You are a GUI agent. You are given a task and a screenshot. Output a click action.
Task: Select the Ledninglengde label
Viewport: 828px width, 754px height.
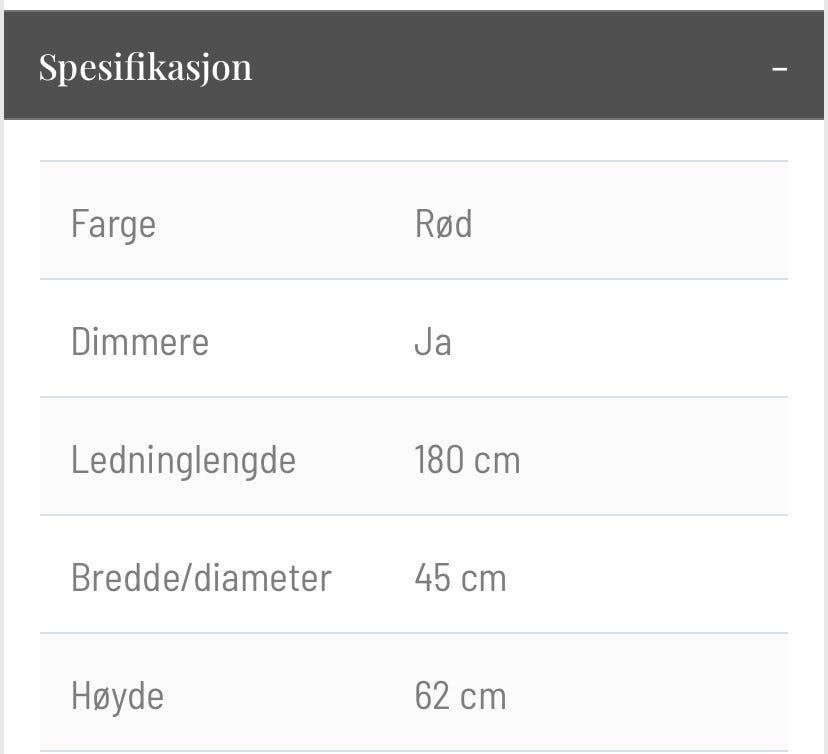pyautogui.click(x=183, y=460)
